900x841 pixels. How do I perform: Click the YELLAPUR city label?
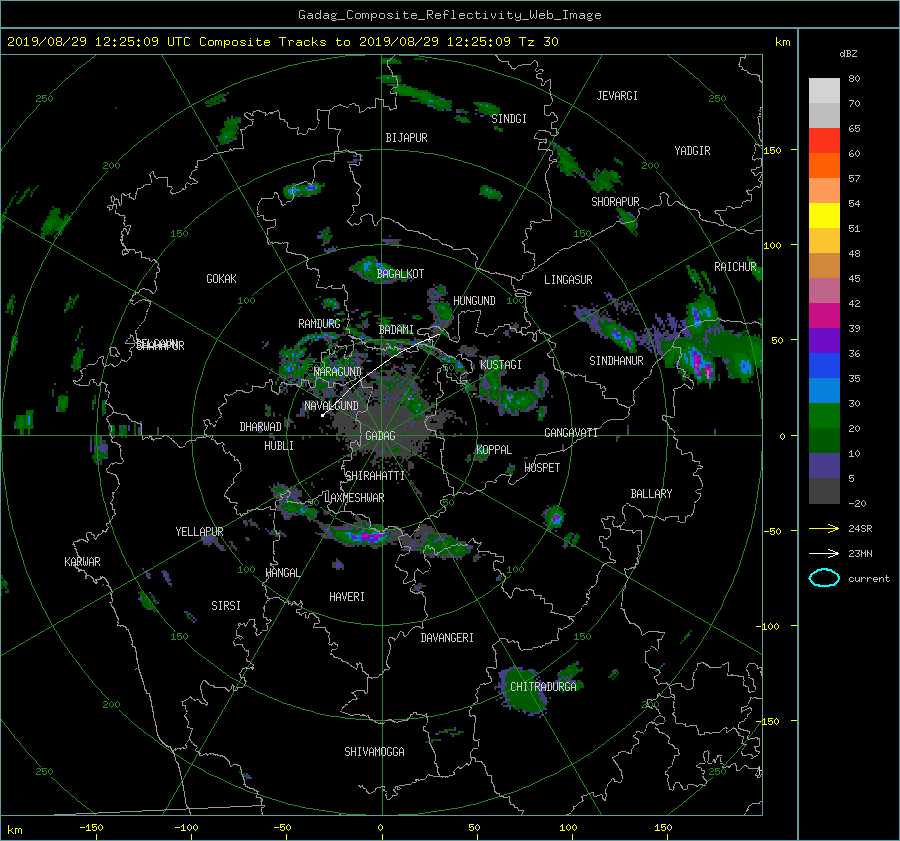(199, 532)
